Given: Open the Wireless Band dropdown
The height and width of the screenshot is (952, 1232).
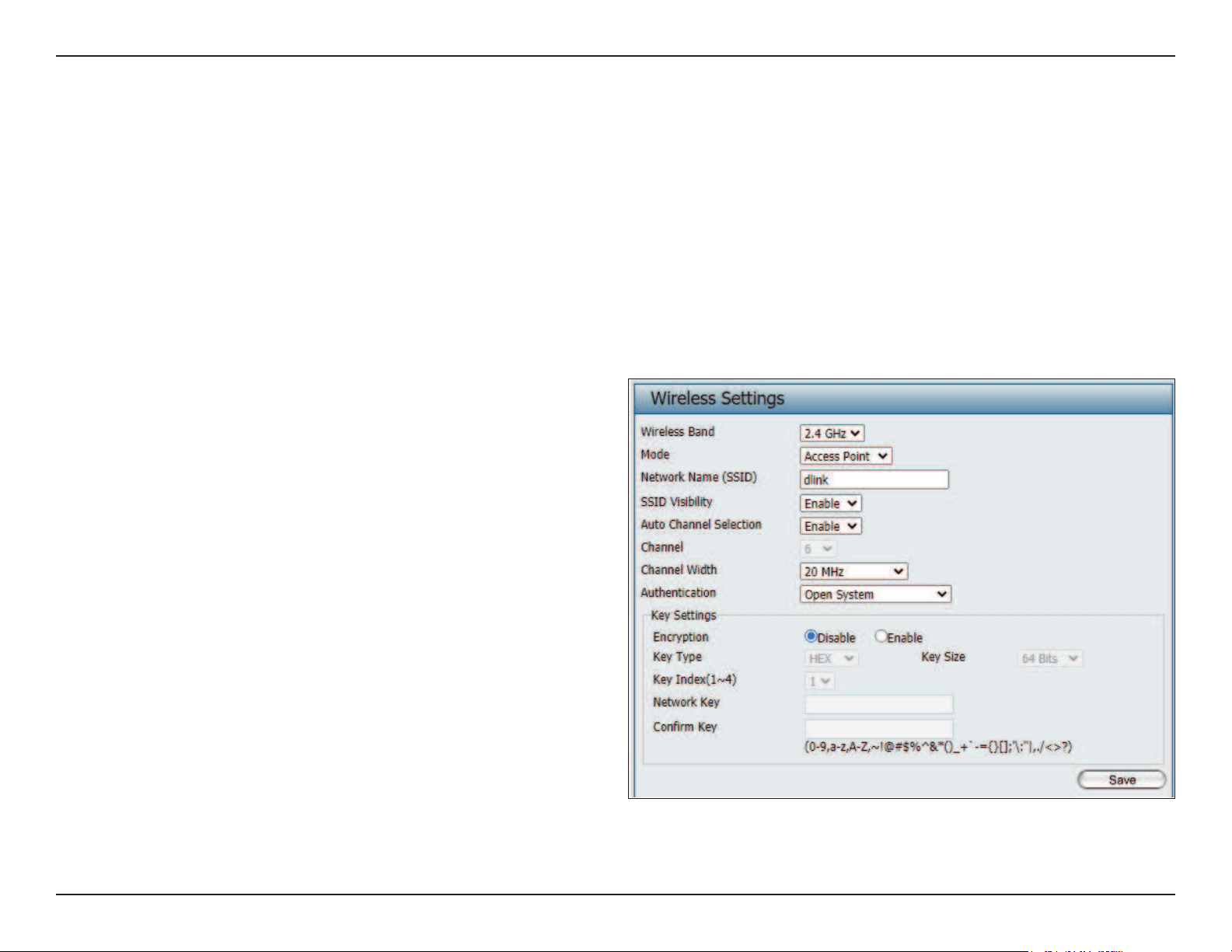Looking at the screenshot, I should tap(832, 434).
